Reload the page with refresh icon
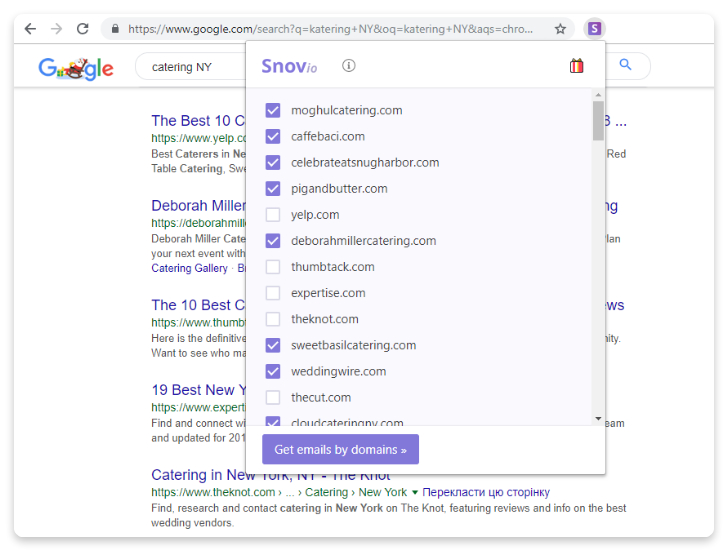 point(83,29)
